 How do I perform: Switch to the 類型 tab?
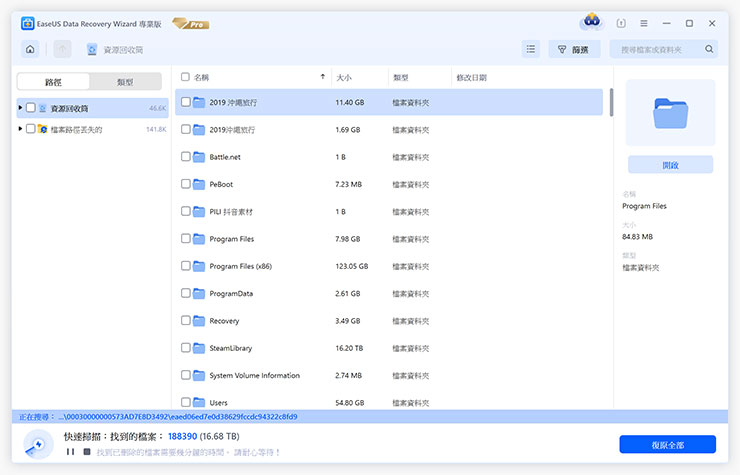point(125,82)
